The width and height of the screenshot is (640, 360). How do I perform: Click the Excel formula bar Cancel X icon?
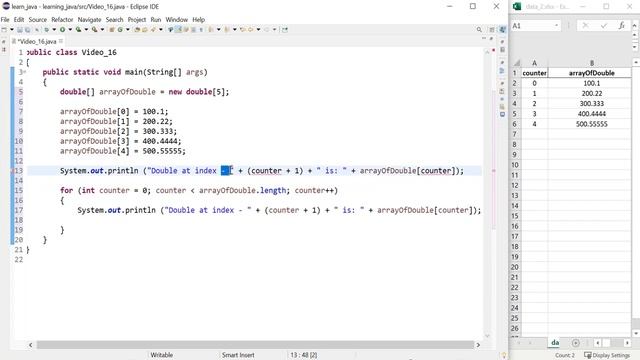point(585,25)
